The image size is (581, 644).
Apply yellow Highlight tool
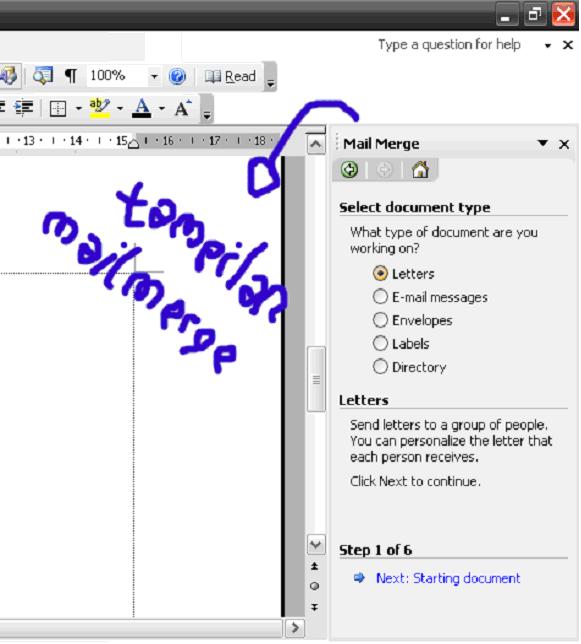[100, 108]
